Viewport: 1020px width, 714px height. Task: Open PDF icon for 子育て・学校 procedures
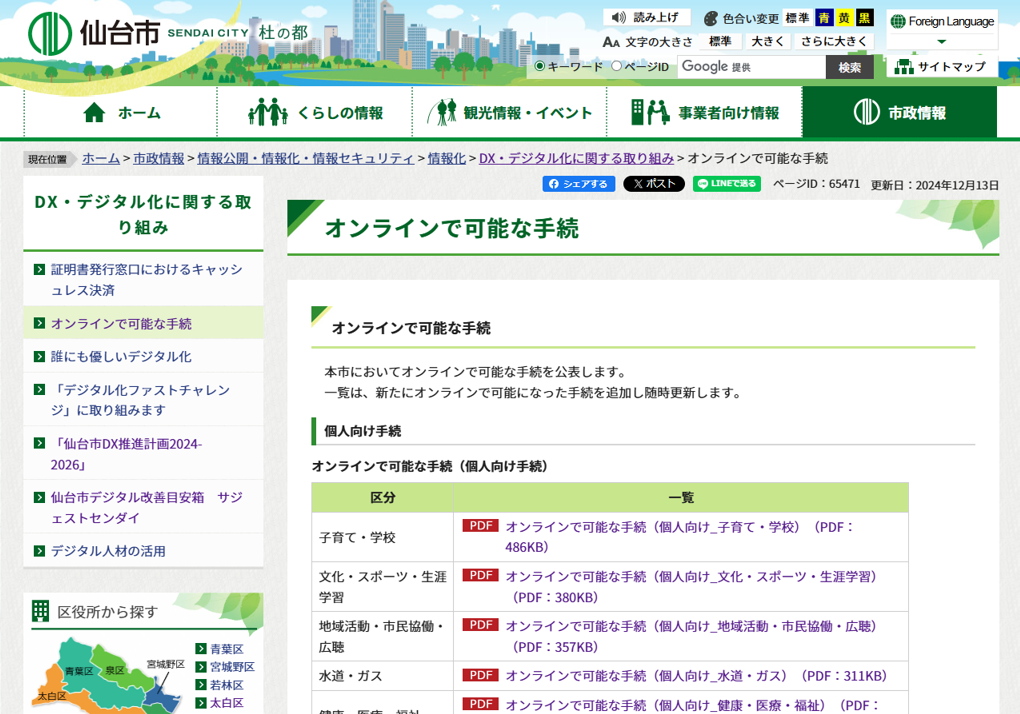click(480, 526)
